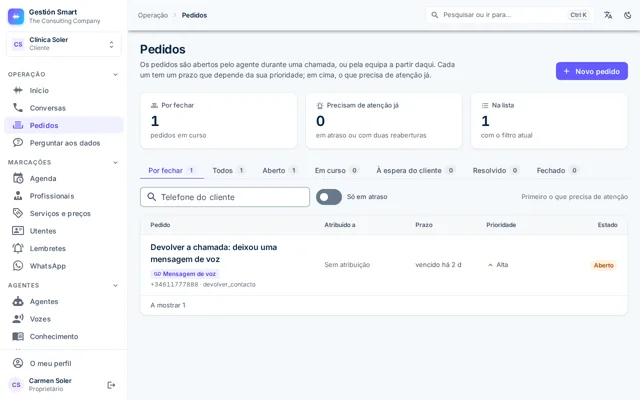This screenshot has width=640, height=400.
Task: Click the Na lista list icon
Action: pos(484,105)
